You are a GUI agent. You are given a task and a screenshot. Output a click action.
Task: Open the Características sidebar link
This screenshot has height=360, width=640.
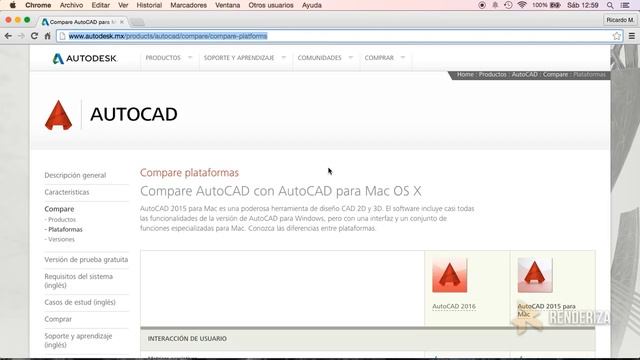pyautogui.click(x=67, y=192)
